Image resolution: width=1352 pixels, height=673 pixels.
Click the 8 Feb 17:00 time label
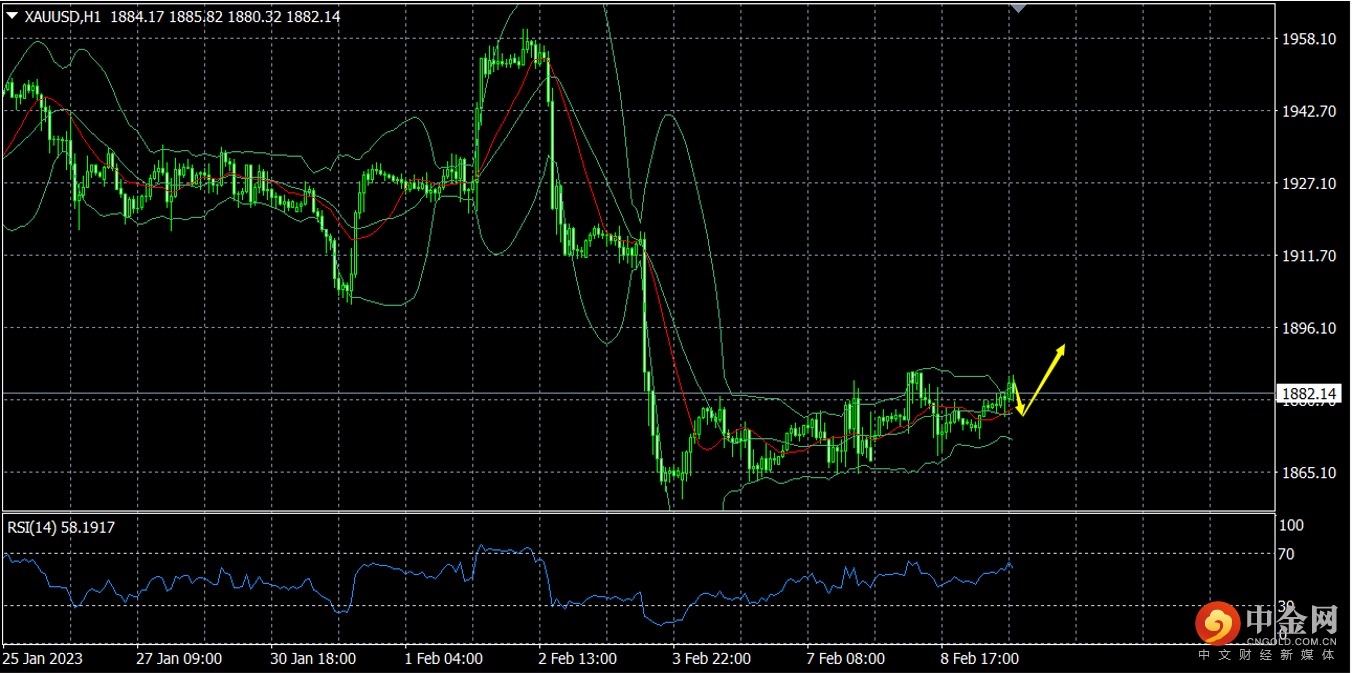[982, 659]
